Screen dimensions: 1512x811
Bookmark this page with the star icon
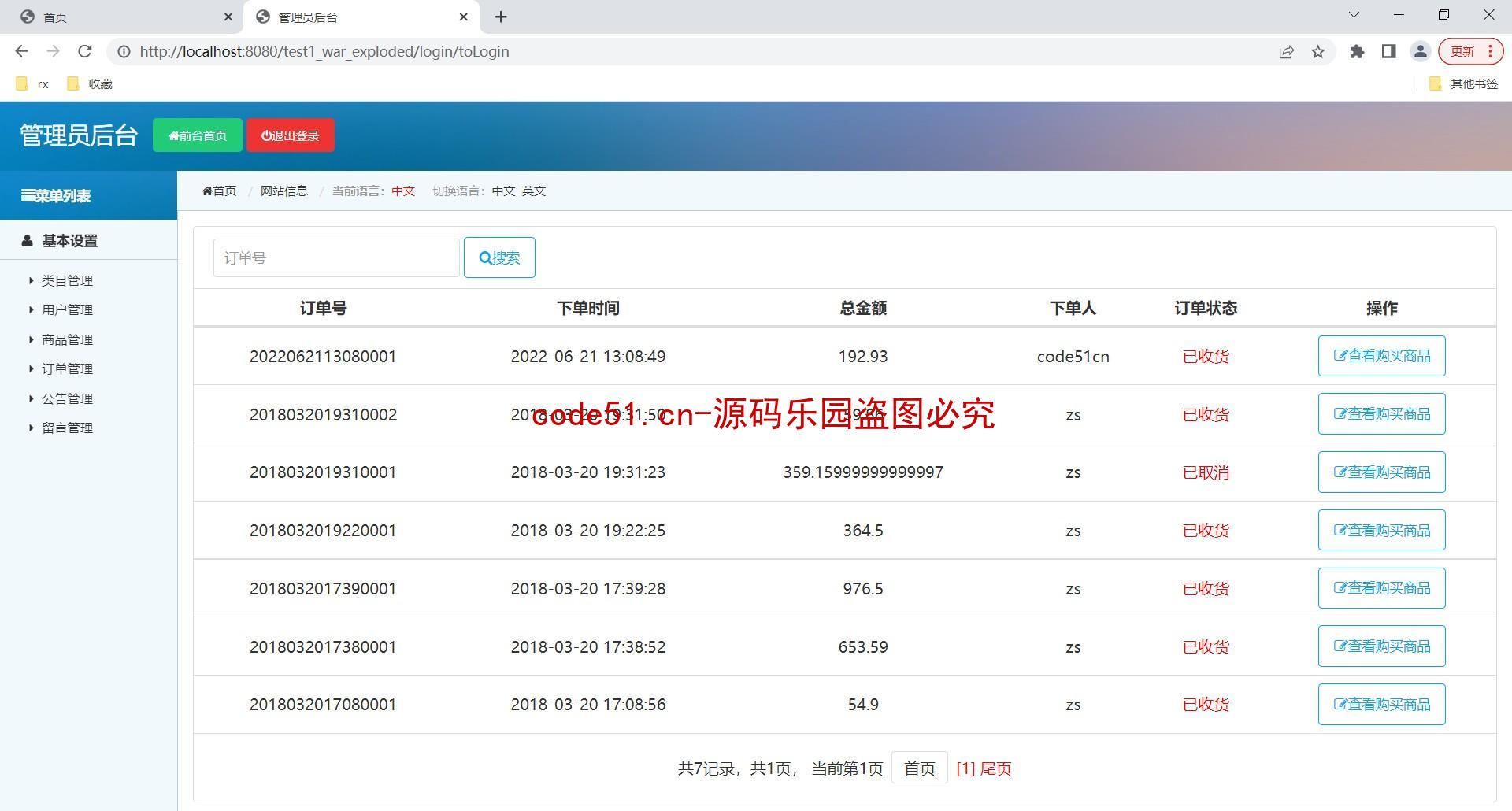(x=1318, y=51)
